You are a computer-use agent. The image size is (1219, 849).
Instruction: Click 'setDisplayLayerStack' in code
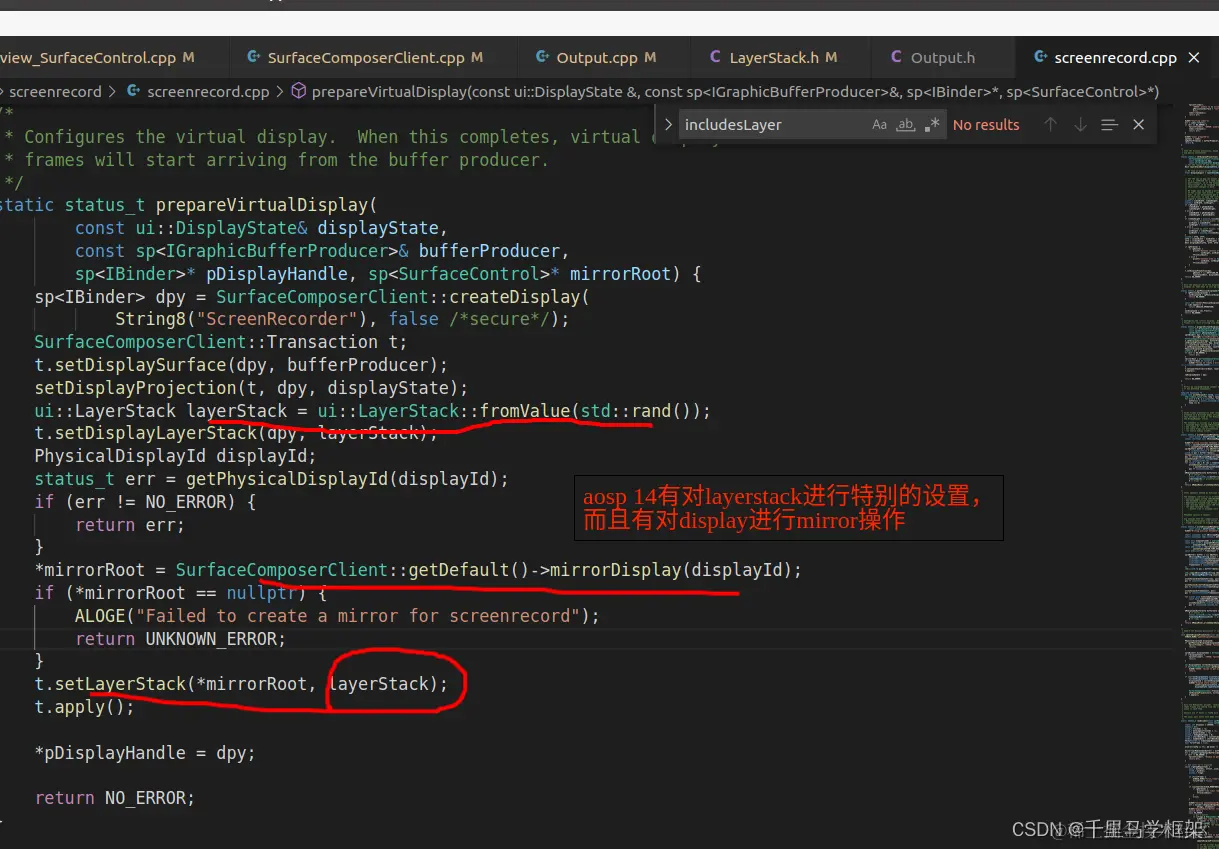(156, 433)
